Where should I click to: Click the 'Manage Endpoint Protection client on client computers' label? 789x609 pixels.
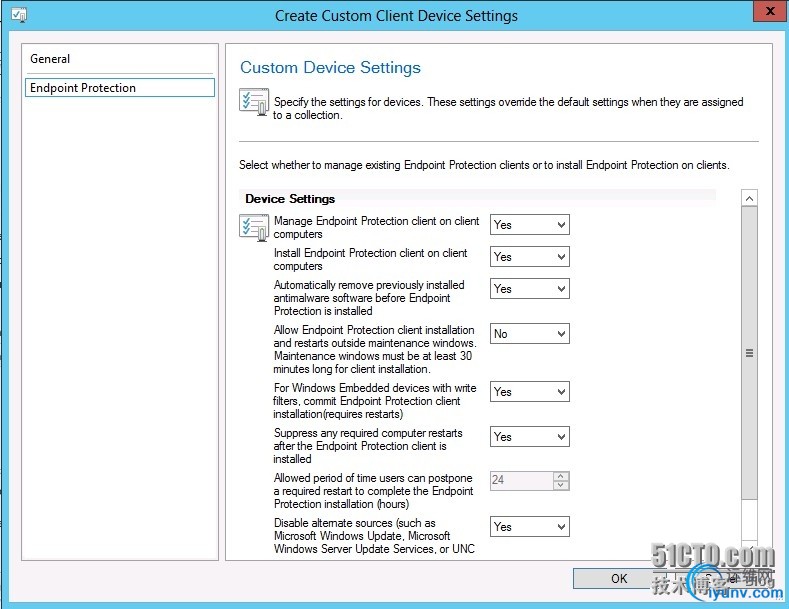point(376,227)
